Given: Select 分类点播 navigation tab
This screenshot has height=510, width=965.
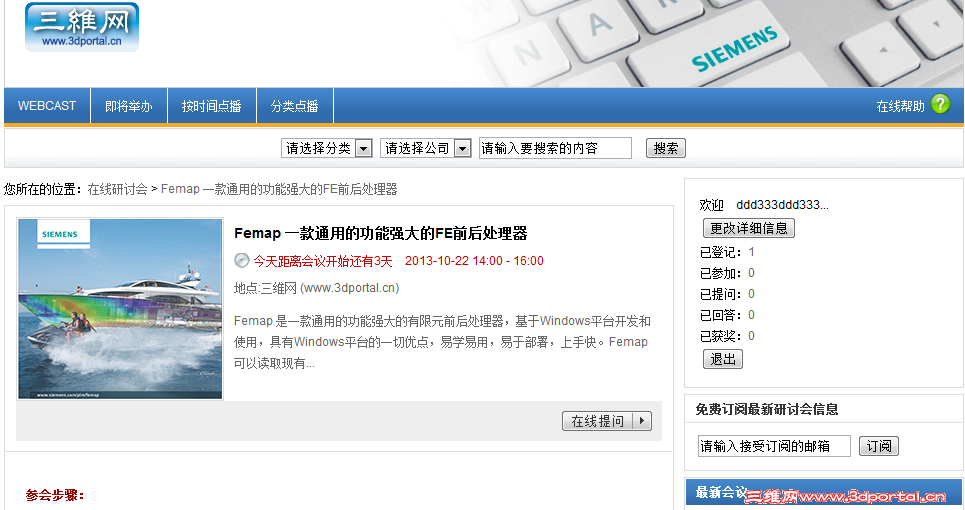Looking at the screenshot, I should tap(294, 106).
